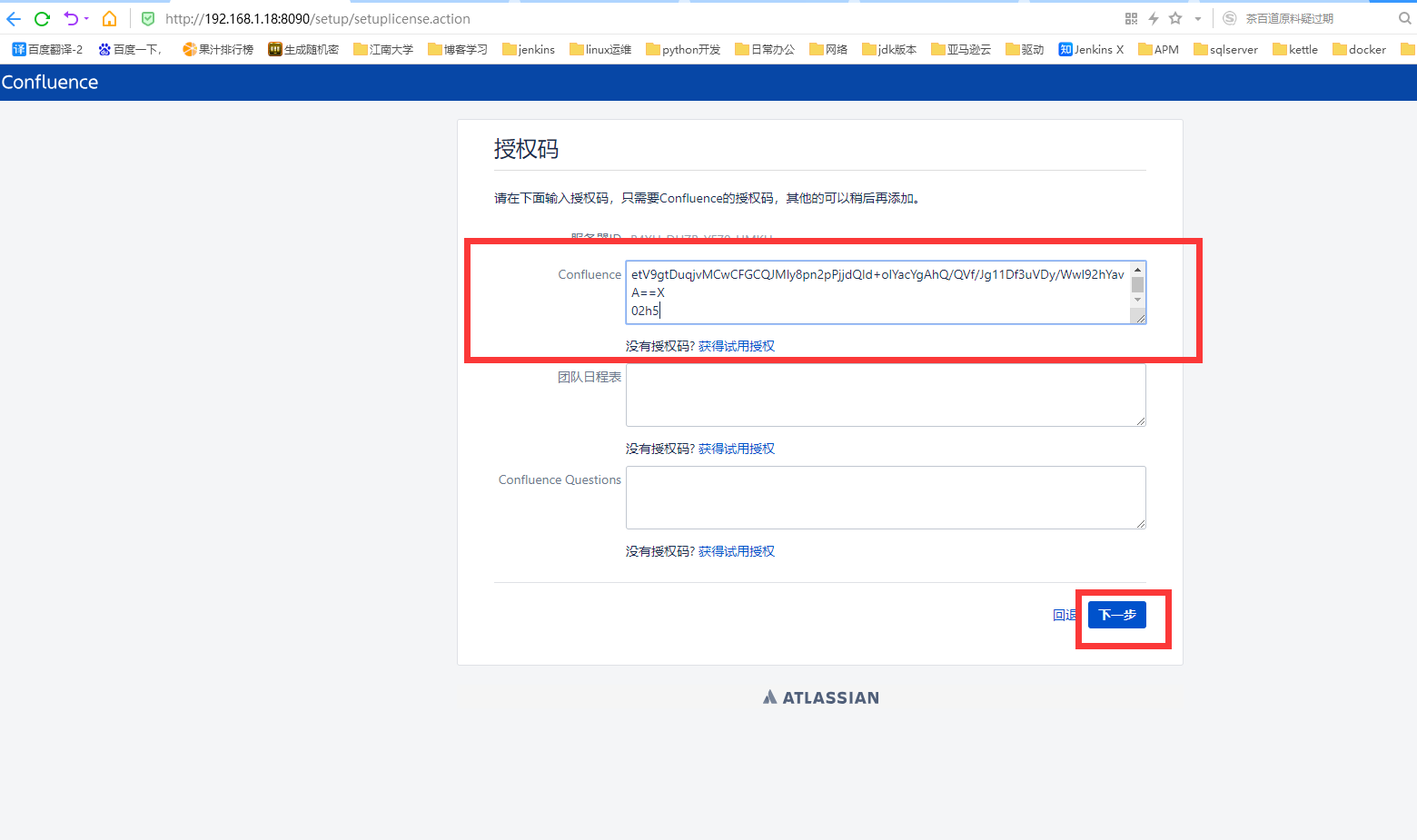Open the linux运维 bookmark folder

point(600,49)
